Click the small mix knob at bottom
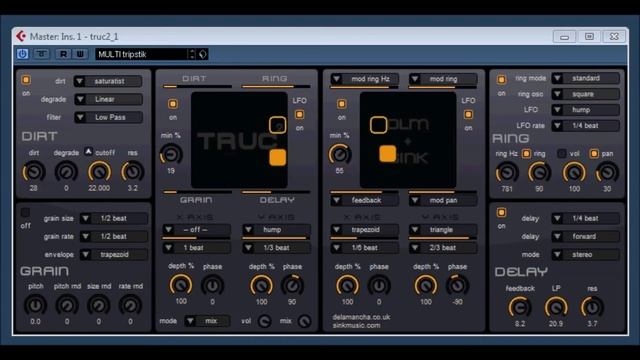The width and height of the screenshot is (640, 360). (304, 322)
